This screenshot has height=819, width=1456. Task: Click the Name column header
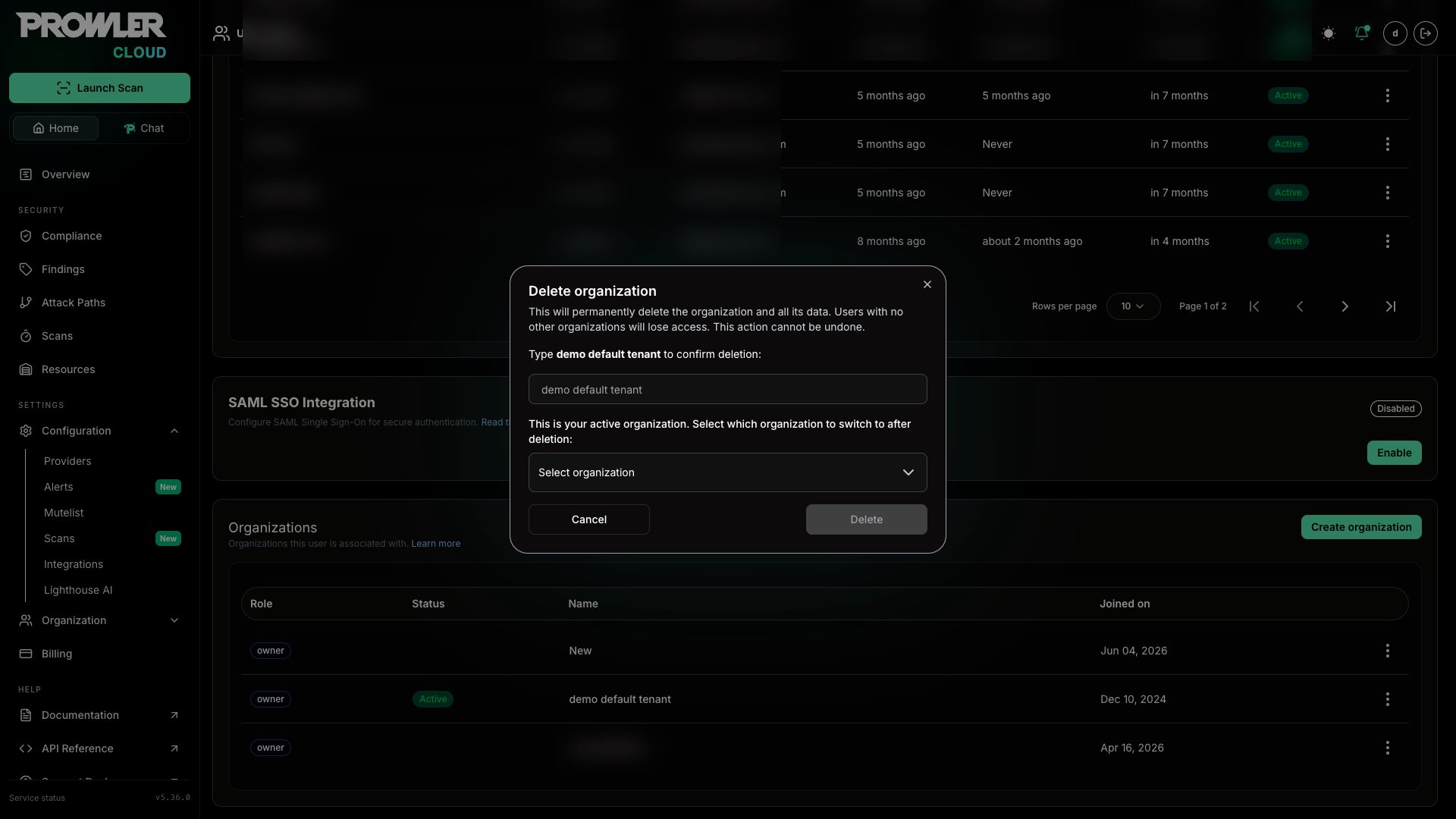pos(583,604)
